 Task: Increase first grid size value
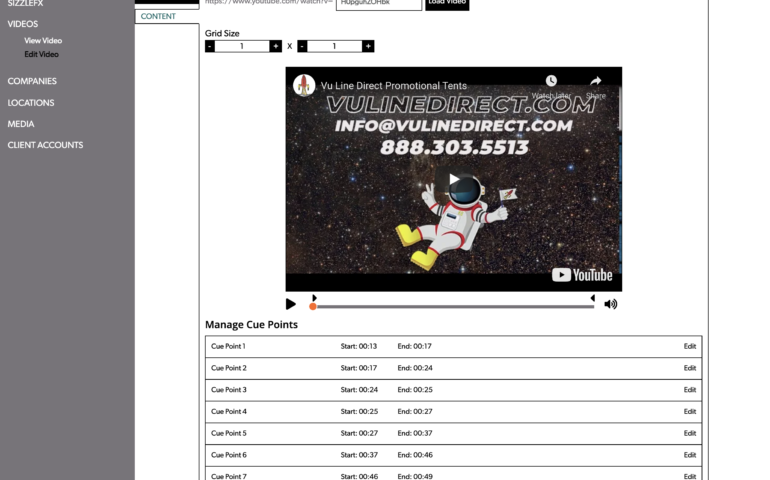[275, 46]
